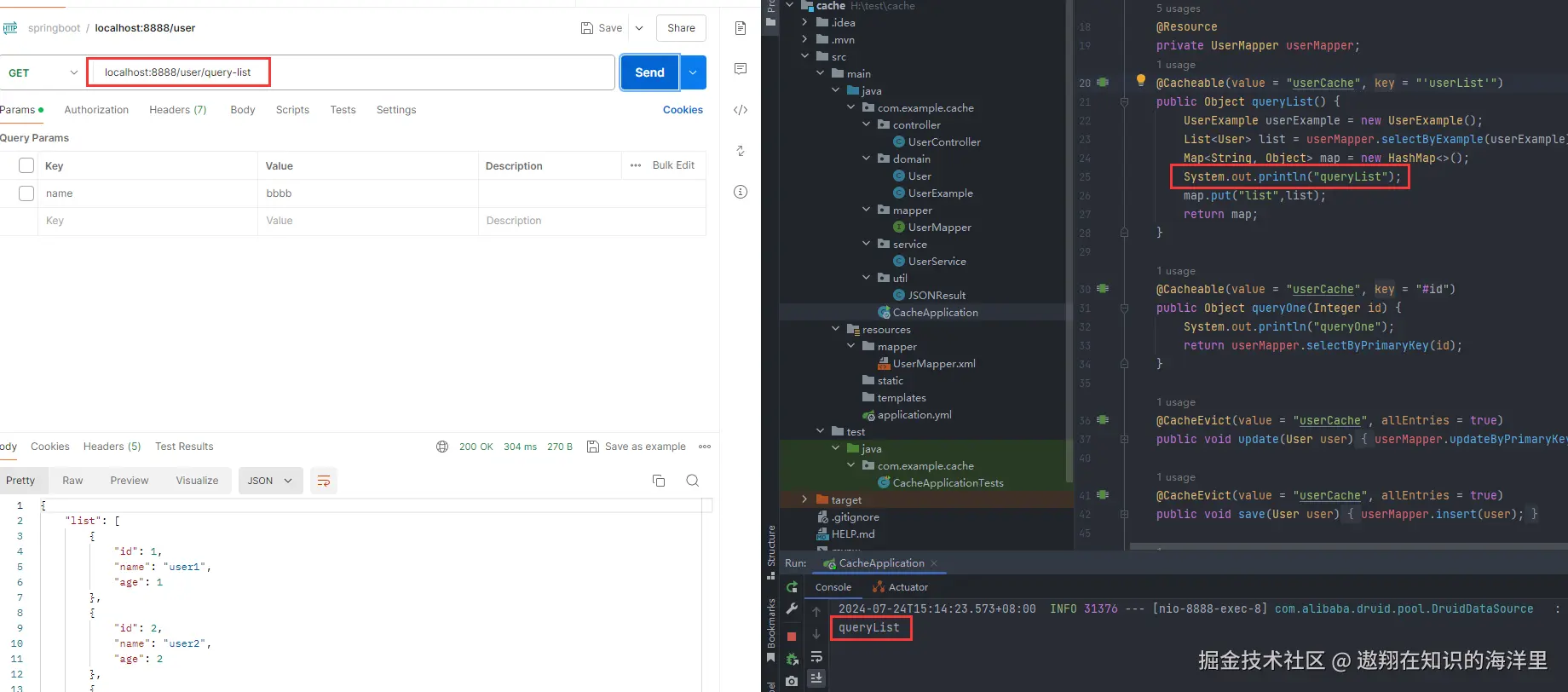1568x692 pixels.
Task: Open Postman comments sidebar icon
Action: 741,68
